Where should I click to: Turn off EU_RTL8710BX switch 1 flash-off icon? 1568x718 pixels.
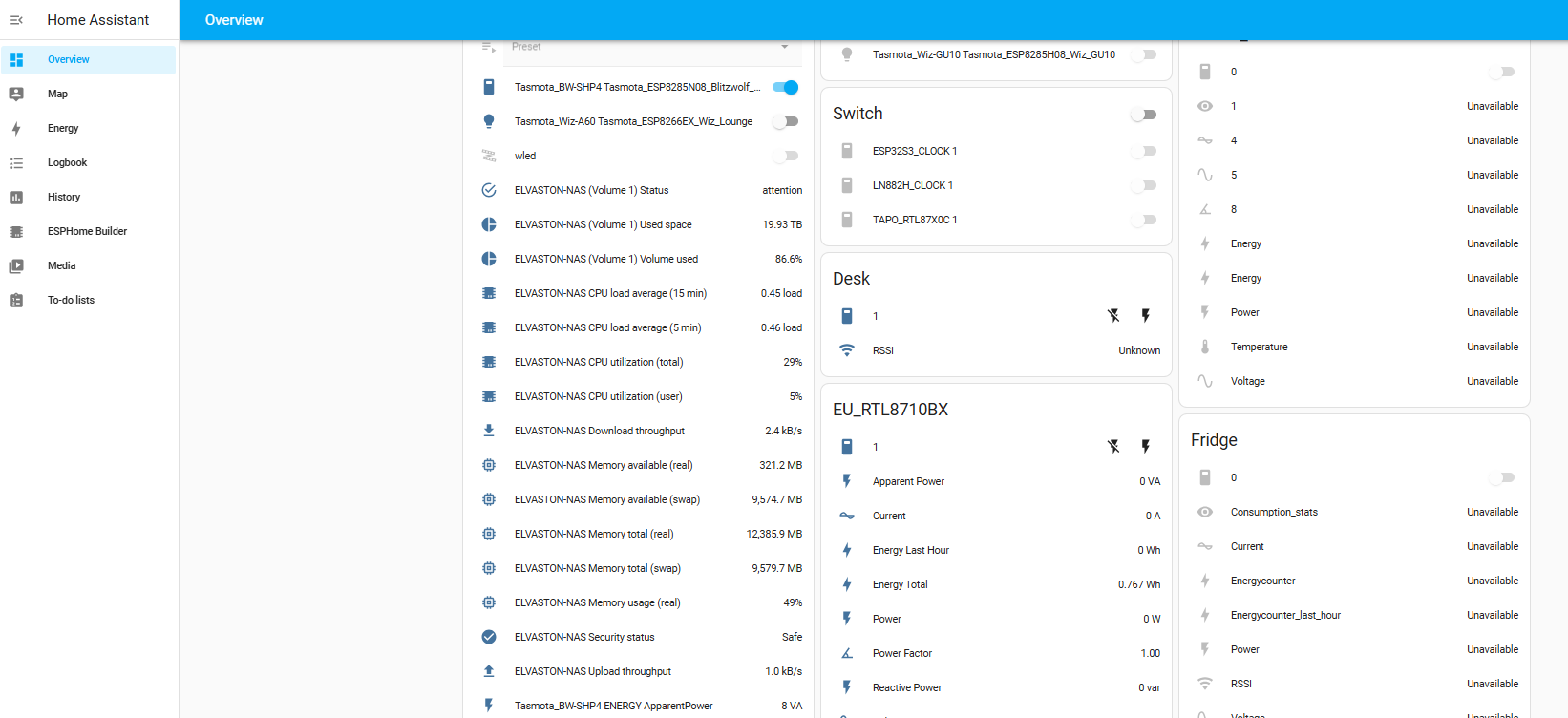1113,447
